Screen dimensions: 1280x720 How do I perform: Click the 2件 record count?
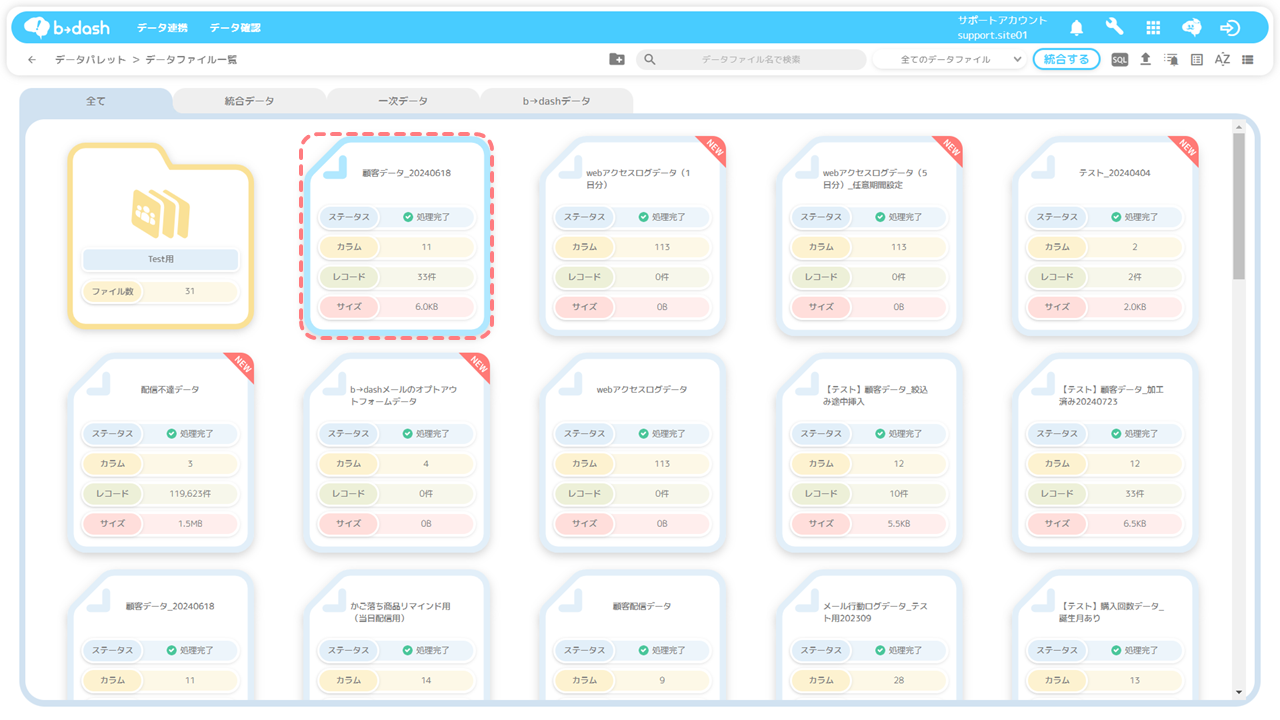[1134, 277]
